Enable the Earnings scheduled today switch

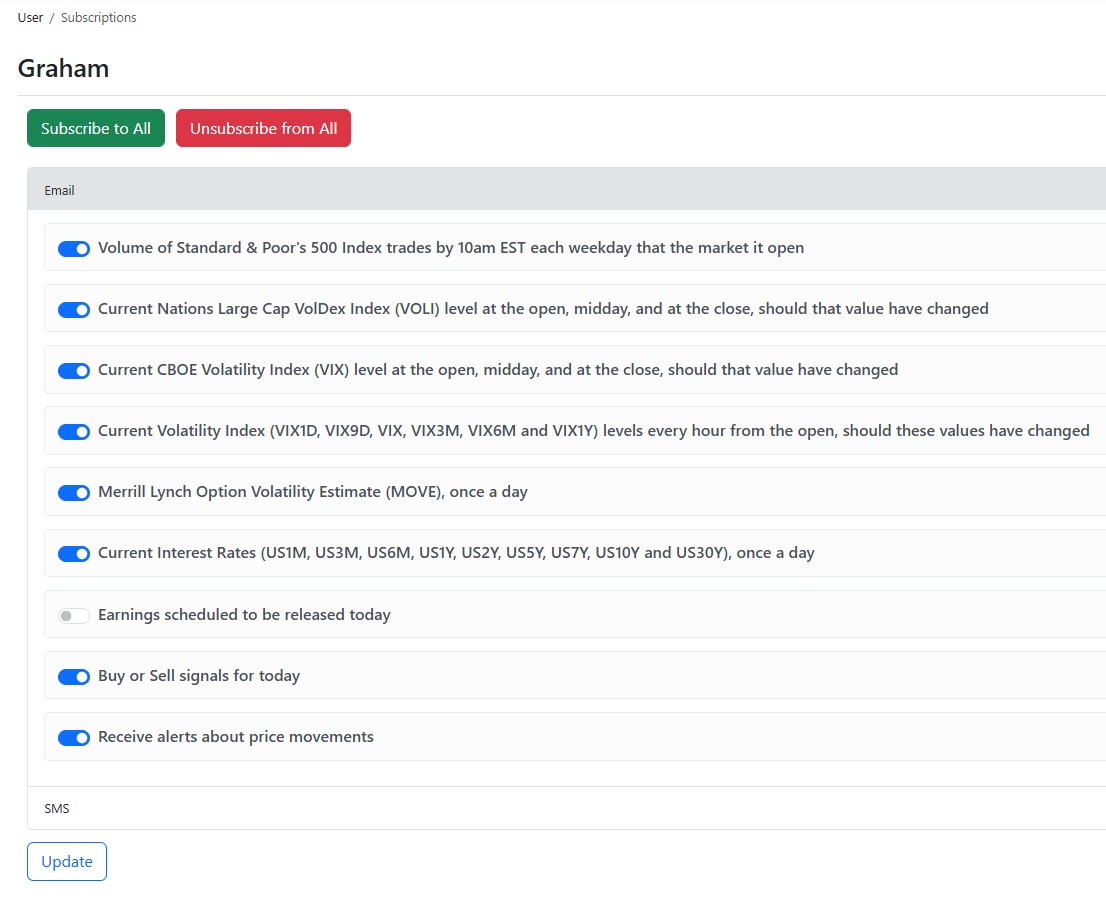tap(74, 616)
